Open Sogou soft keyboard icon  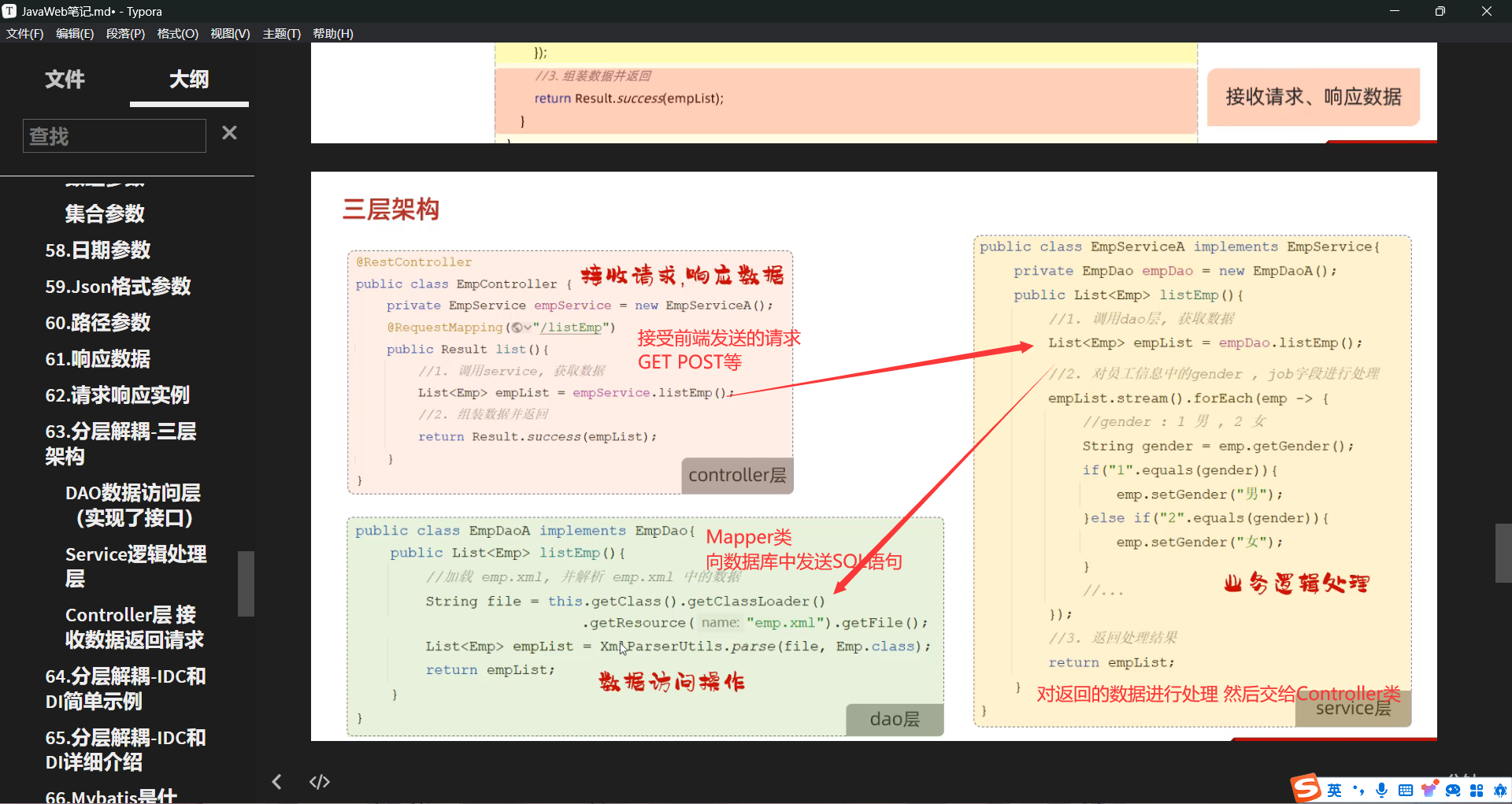tap(1405, 790)
